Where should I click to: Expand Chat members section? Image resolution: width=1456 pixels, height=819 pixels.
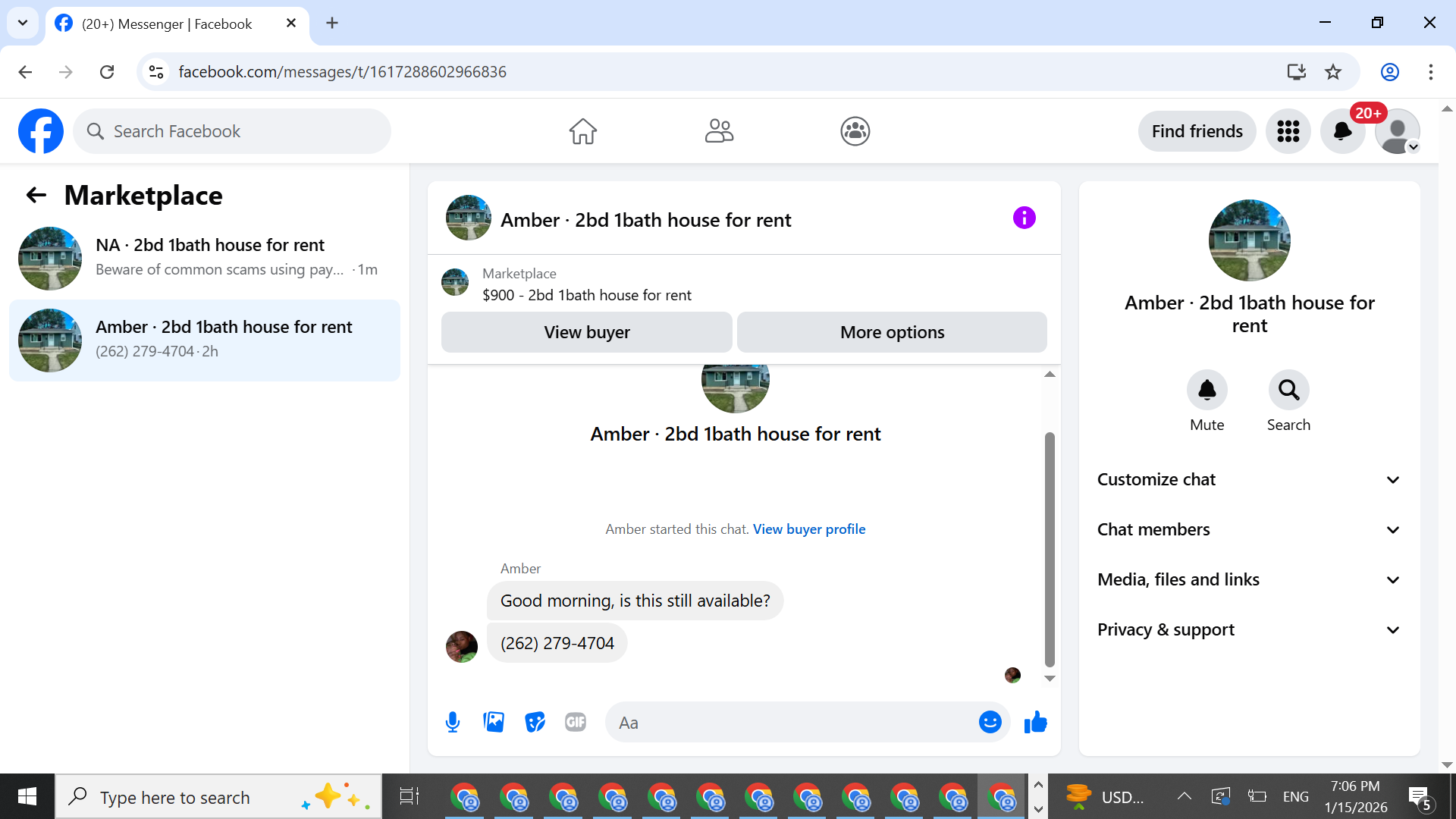1249,529
